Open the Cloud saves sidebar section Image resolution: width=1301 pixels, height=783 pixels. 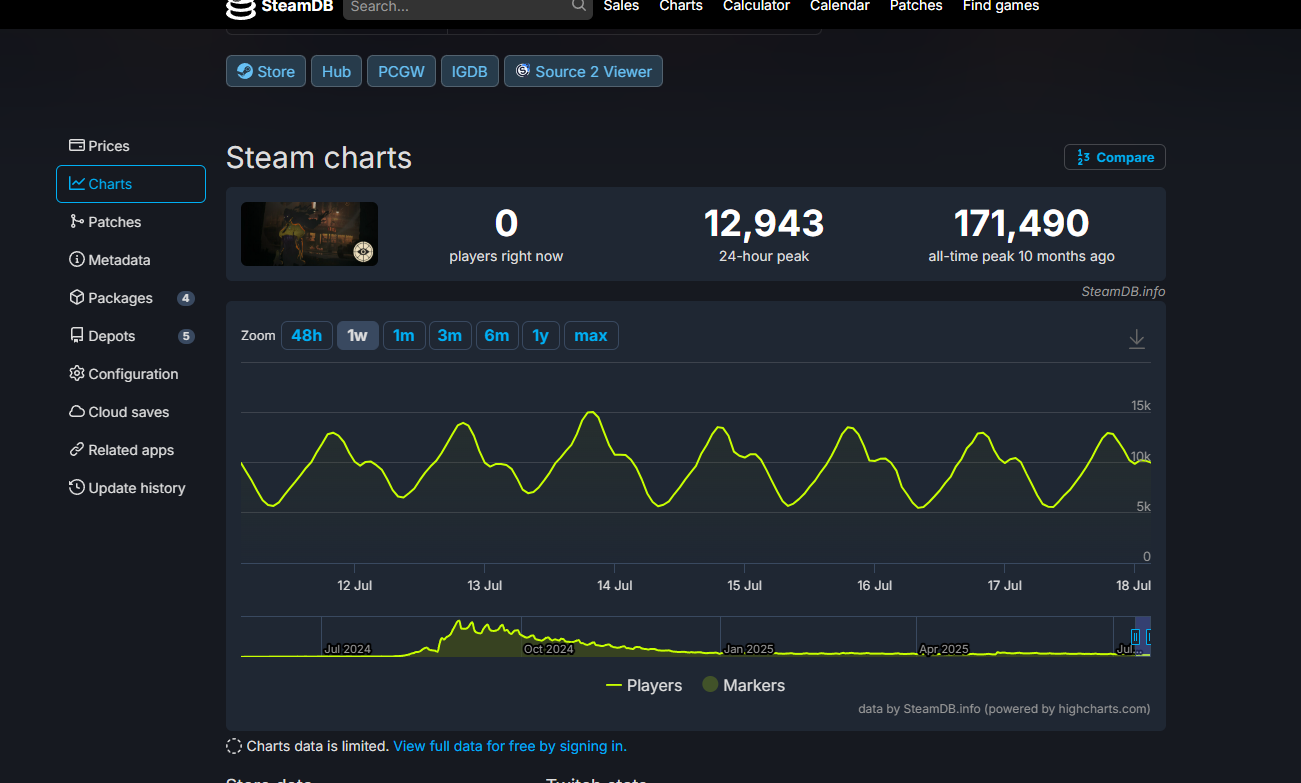[131, 412]
